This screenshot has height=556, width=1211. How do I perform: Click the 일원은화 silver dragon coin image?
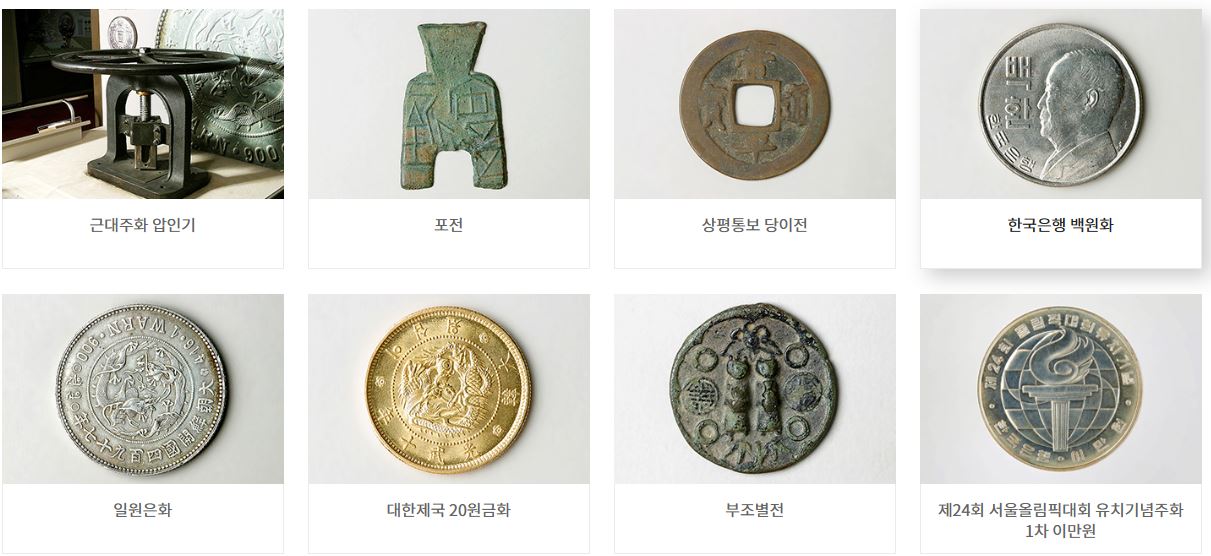click(x=143, y=389)
